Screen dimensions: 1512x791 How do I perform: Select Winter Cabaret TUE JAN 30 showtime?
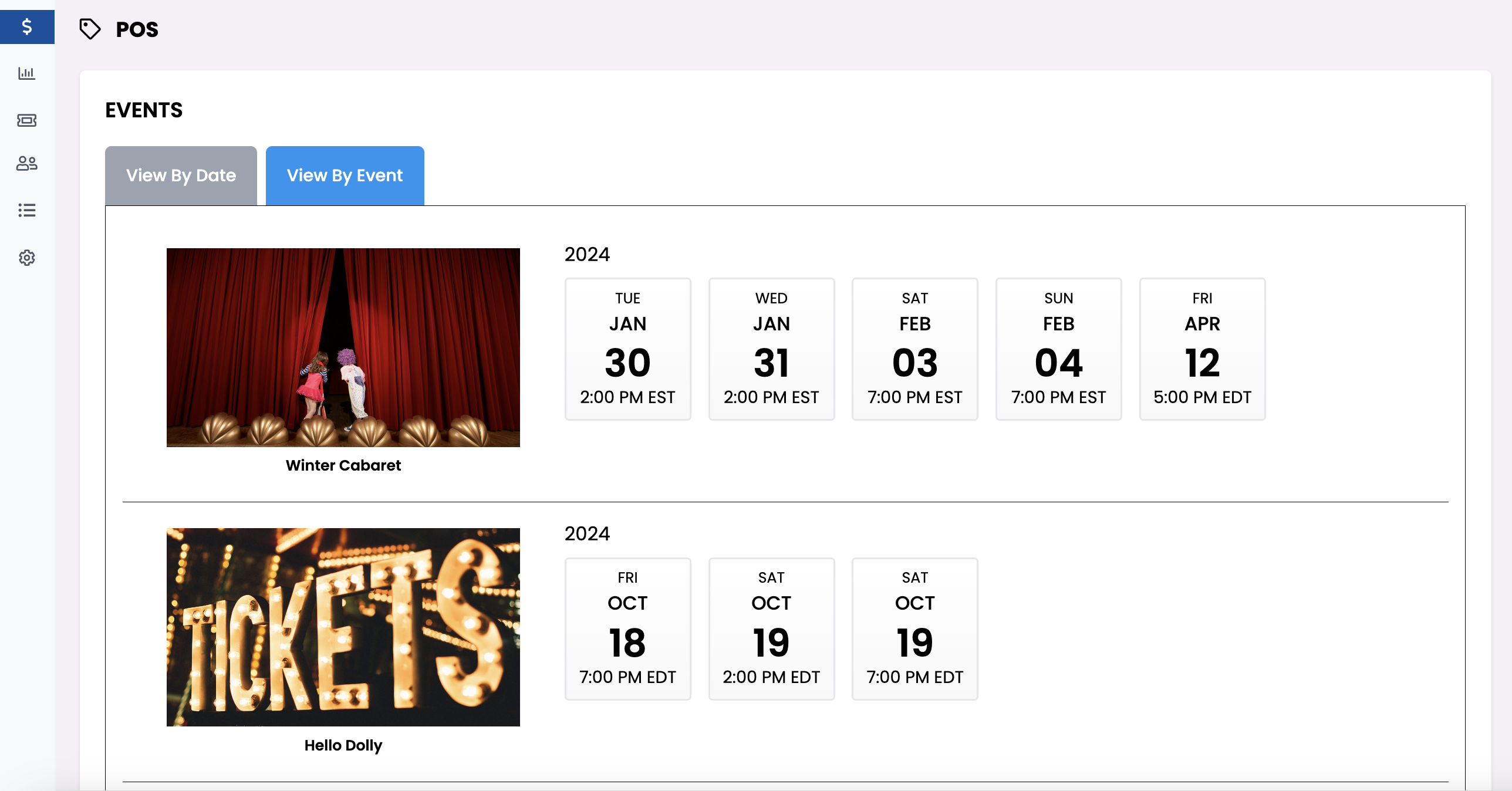pyautogui.click(x=627, y=349)
